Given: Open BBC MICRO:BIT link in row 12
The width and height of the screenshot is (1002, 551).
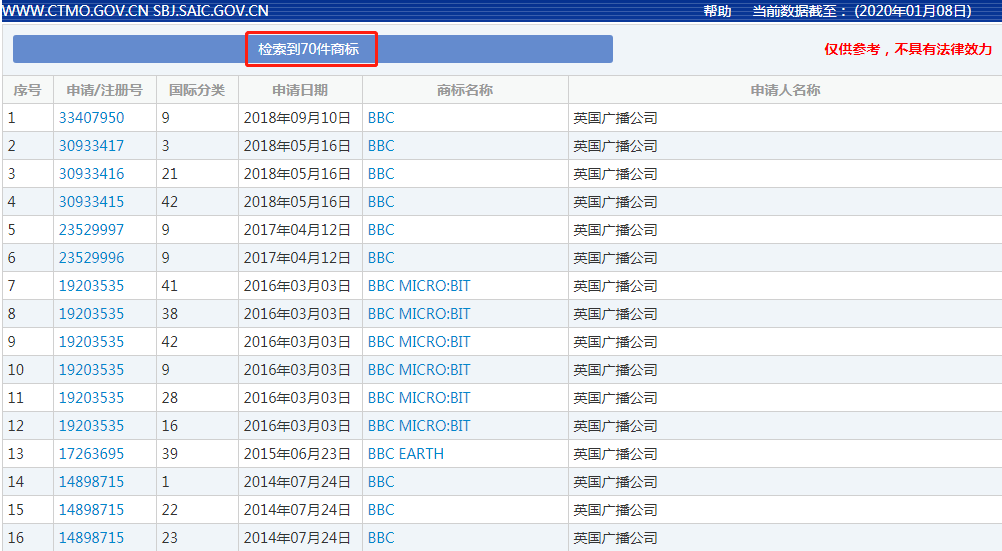Looking at the screenshot, I should [x=419, y=426].
